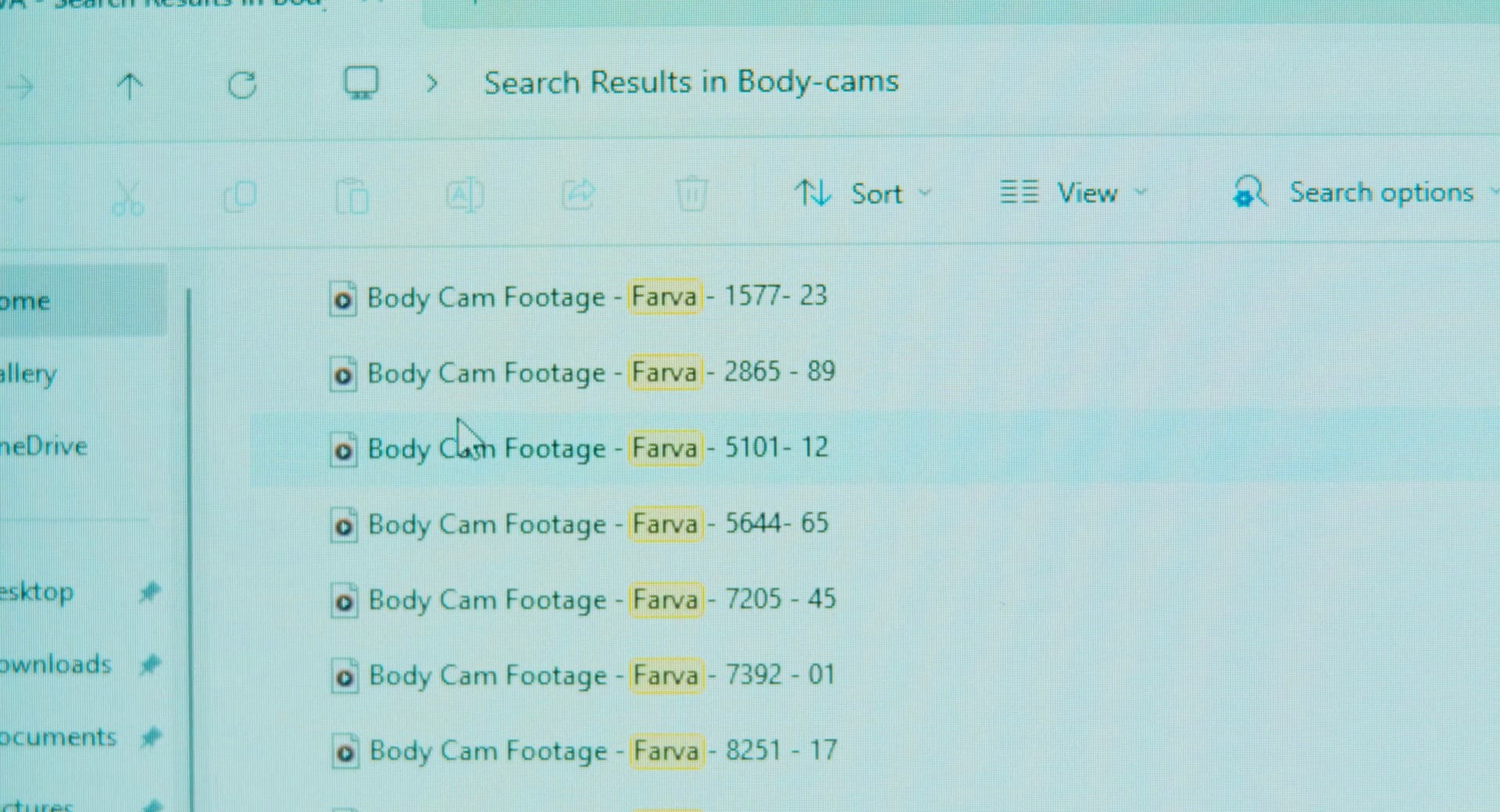
Task: Click video file icon for 5644- 65
Action: 344,526
